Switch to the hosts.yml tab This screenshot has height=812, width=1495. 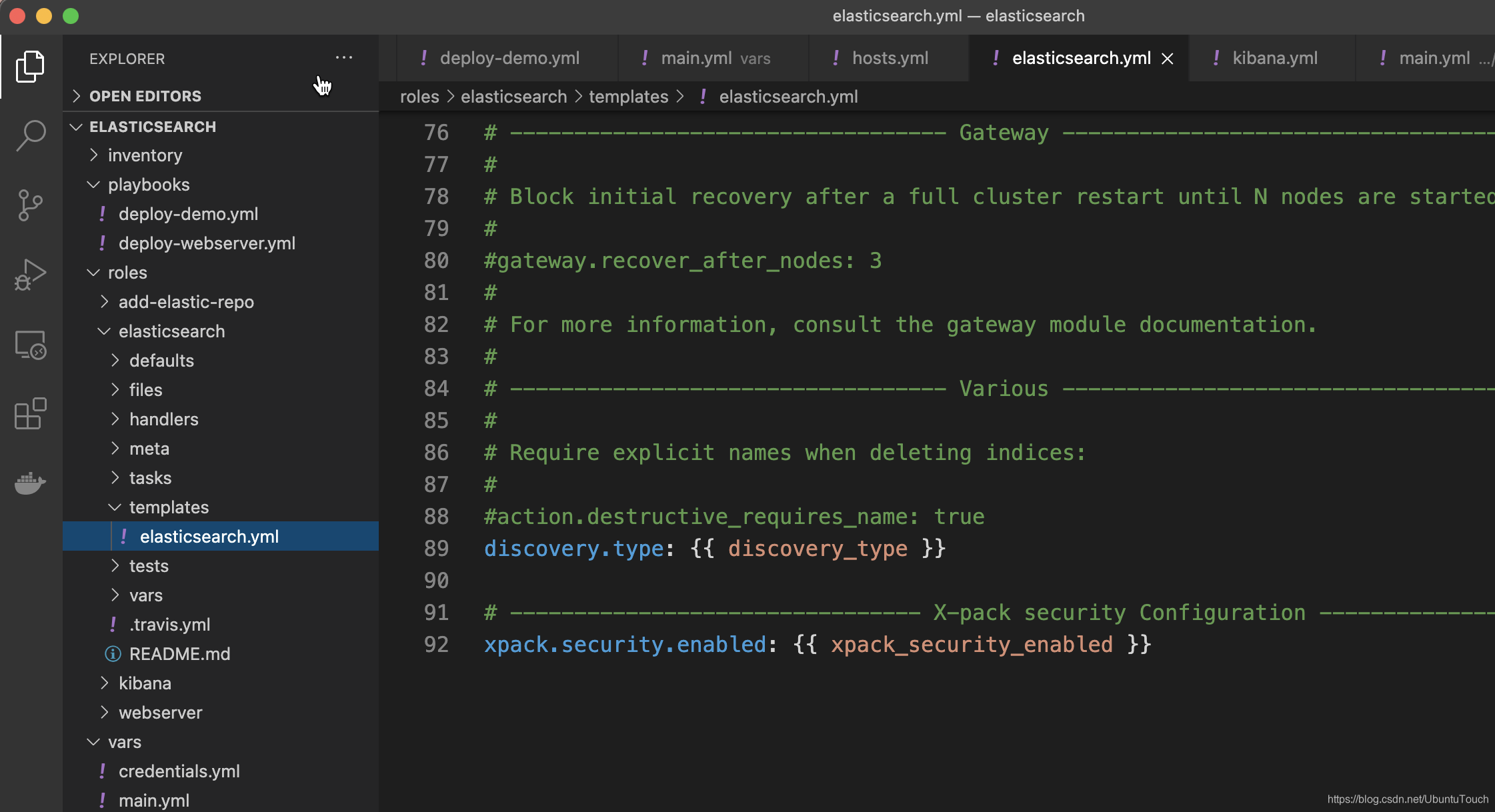point(890,59)
